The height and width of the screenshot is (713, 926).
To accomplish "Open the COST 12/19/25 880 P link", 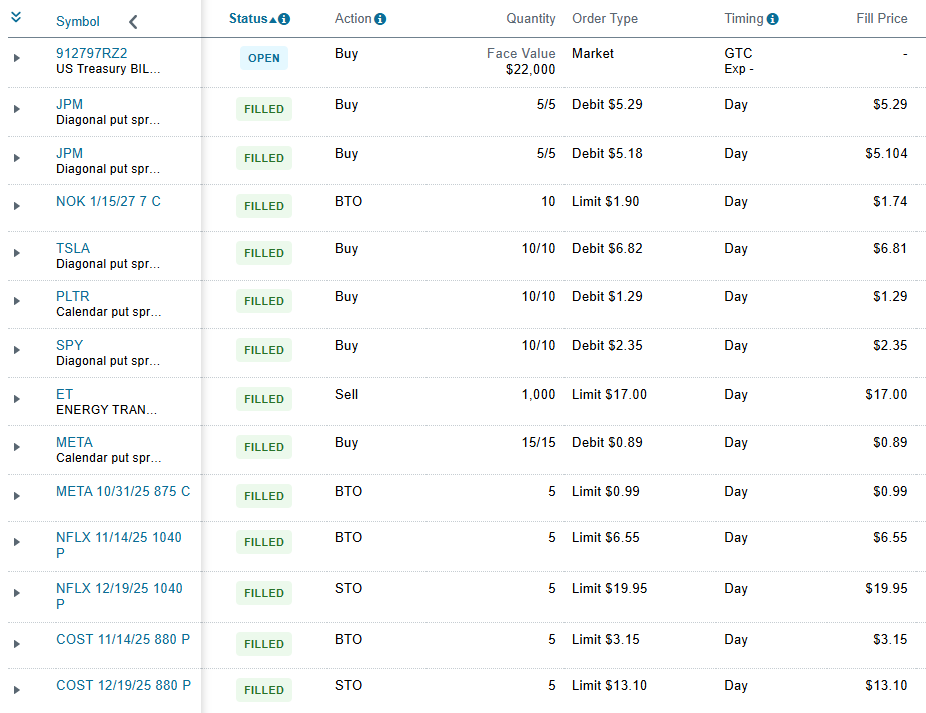I will point(123,685).
